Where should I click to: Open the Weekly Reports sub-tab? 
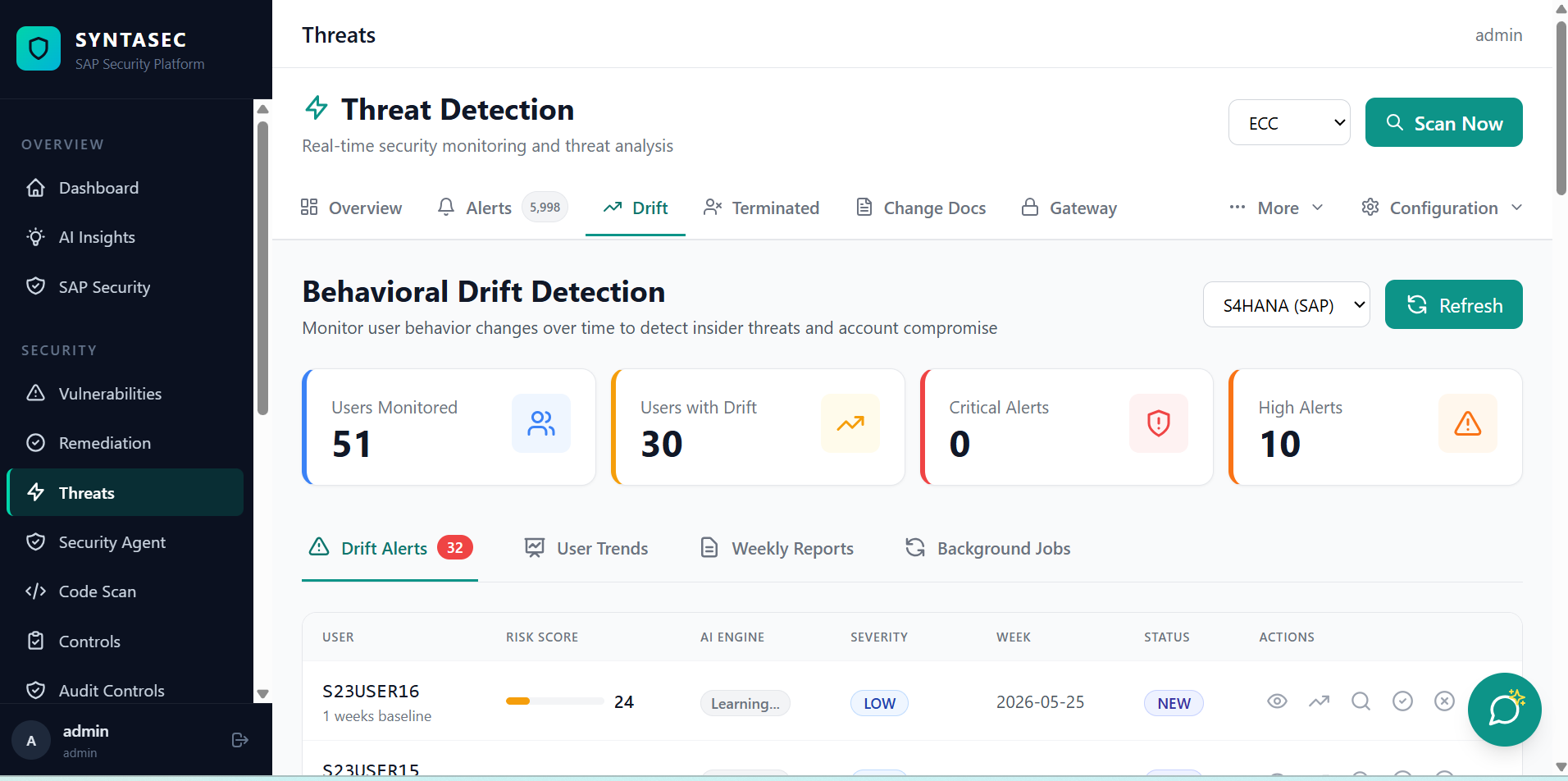pos(776,548)
